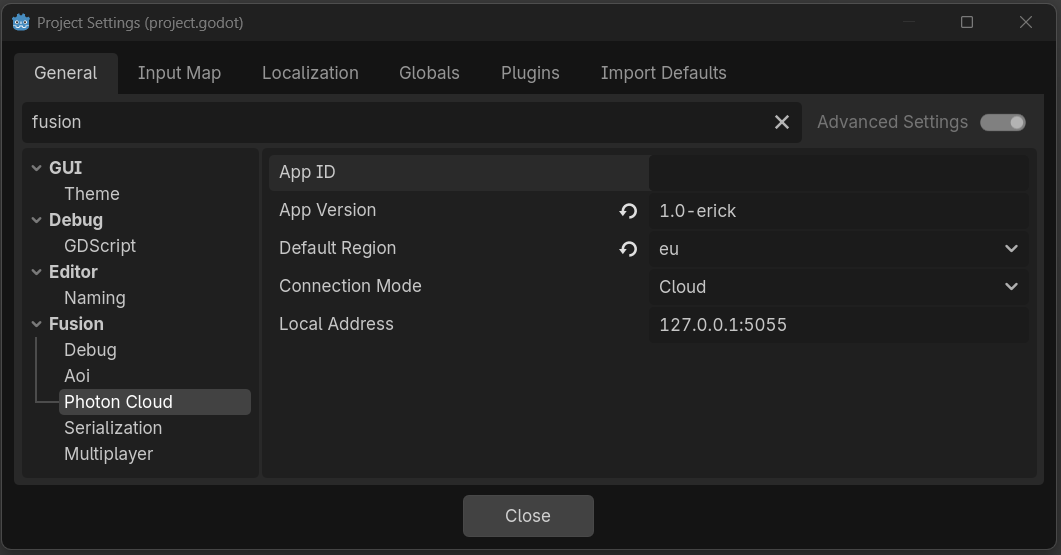1061x555 pixels.
Task: Open the Default Region dropdown
Action: pyautogui.click(x=838, y=249)
